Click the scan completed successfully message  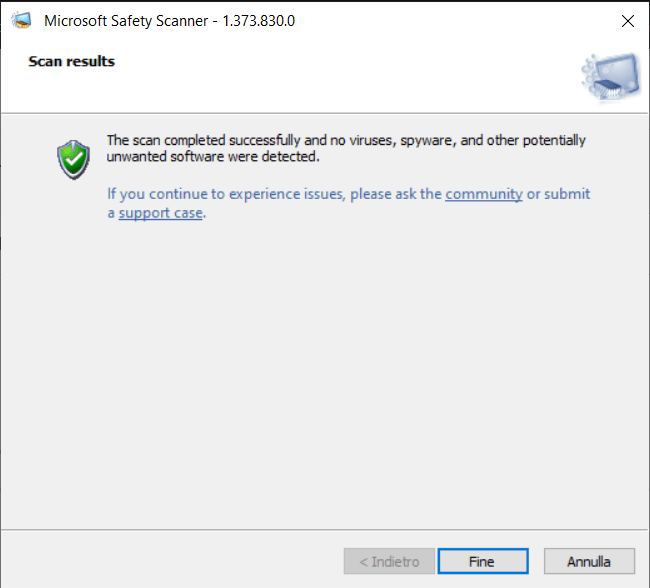point(346,148)
